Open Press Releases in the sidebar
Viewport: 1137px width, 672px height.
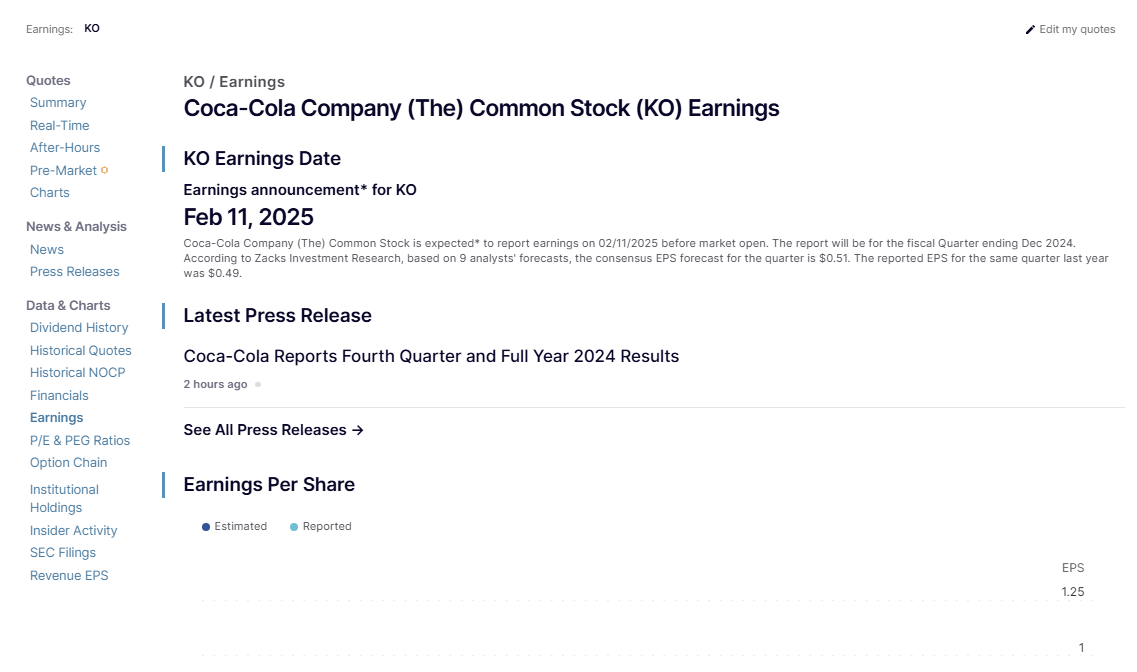(x=75, y=272)
